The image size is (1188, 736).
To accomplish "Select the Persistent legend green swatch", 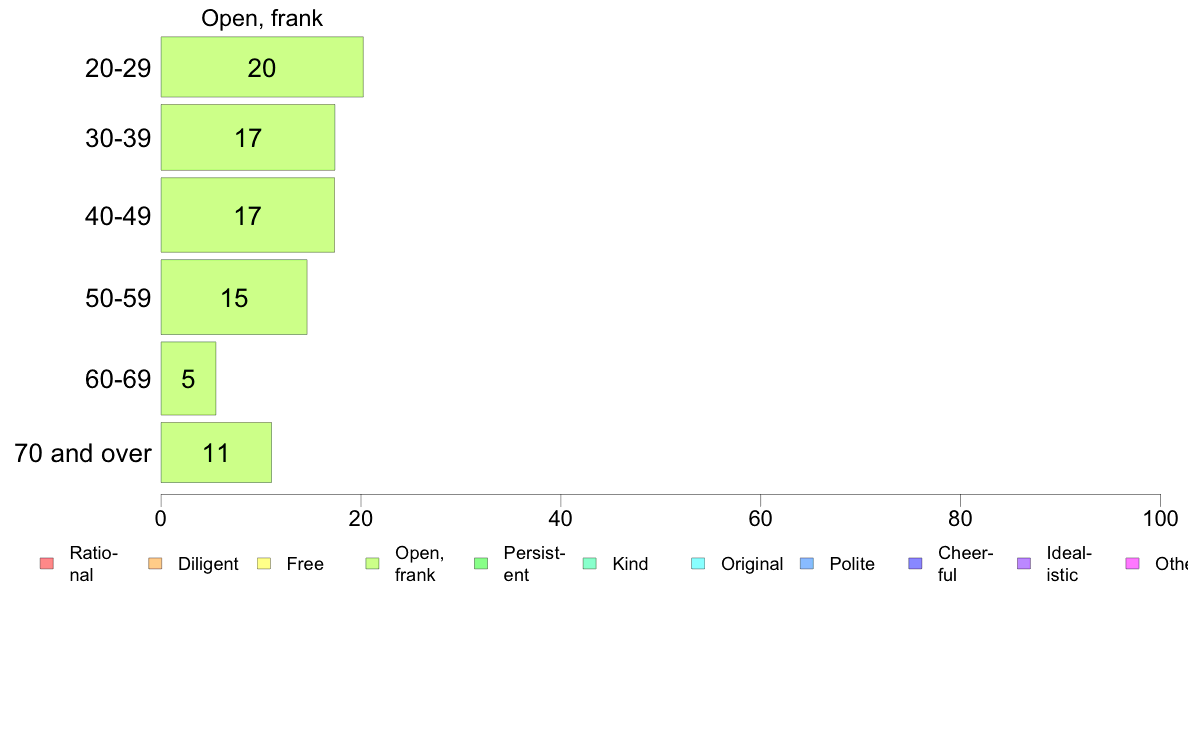I will (481, 563).
